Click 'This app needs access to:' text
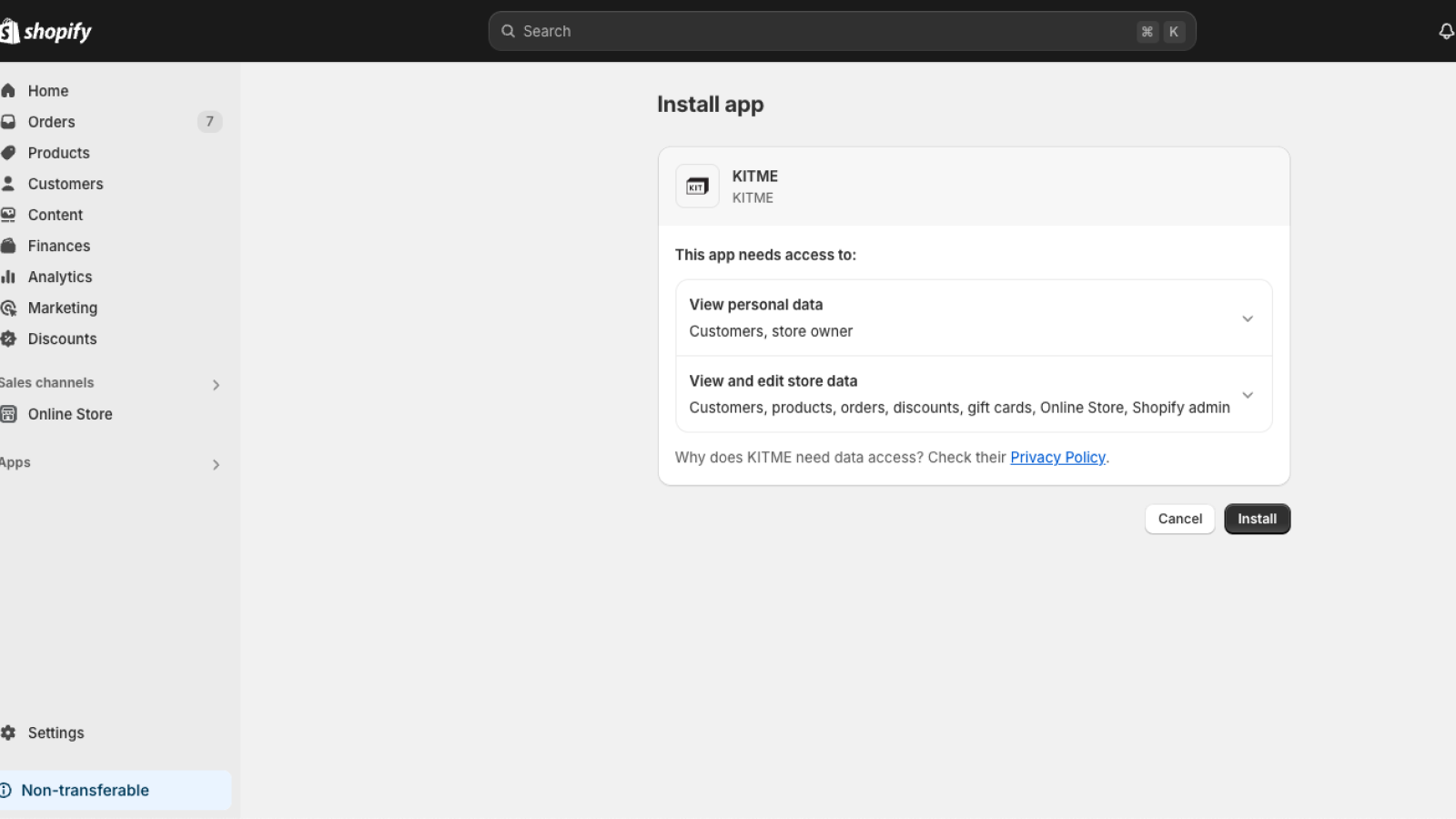The width and height of the screenshot is (1456, 819). [765, 255]
